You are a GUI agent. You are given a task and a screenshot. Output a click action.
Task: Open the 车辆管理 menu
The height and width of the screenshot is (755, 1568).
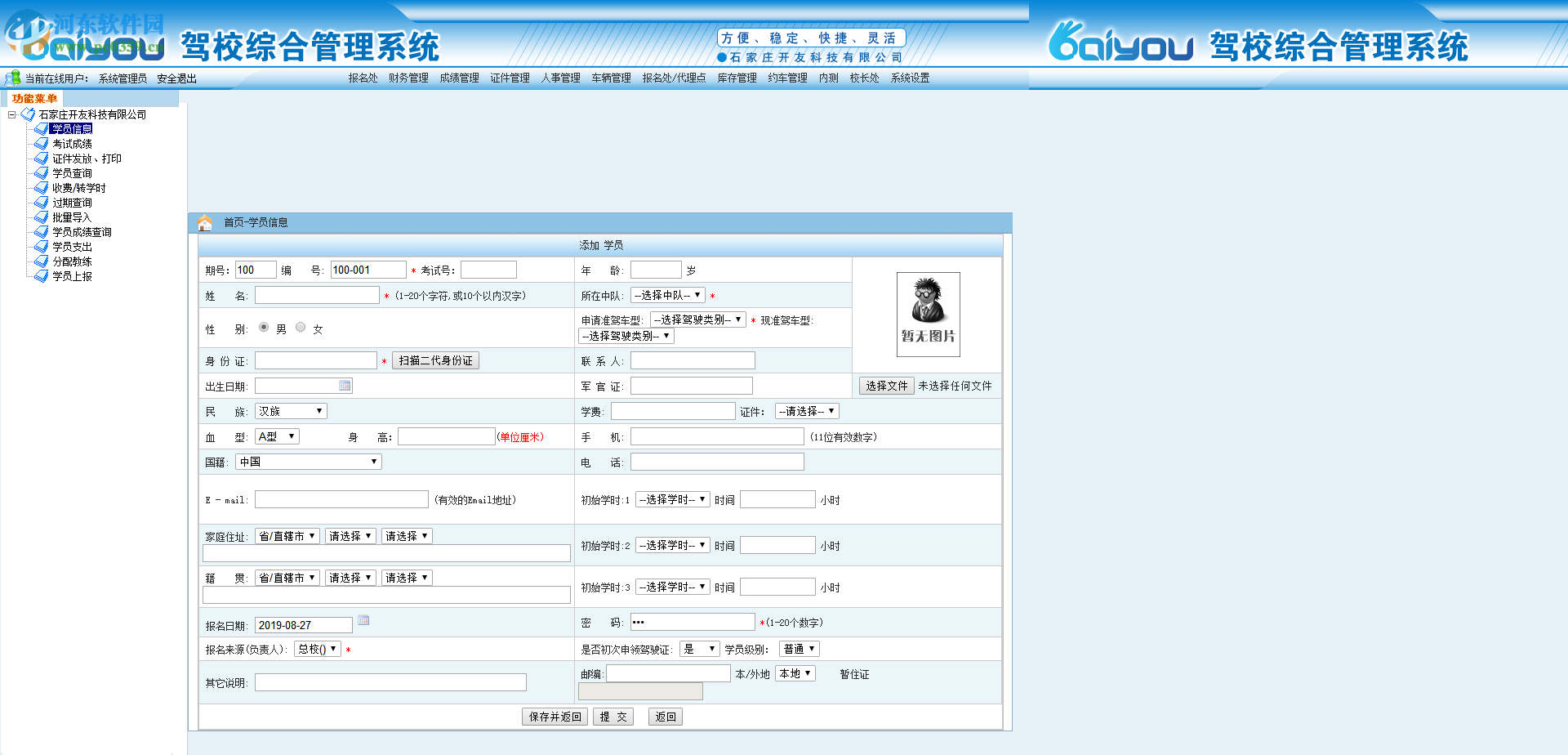point(612,78)
